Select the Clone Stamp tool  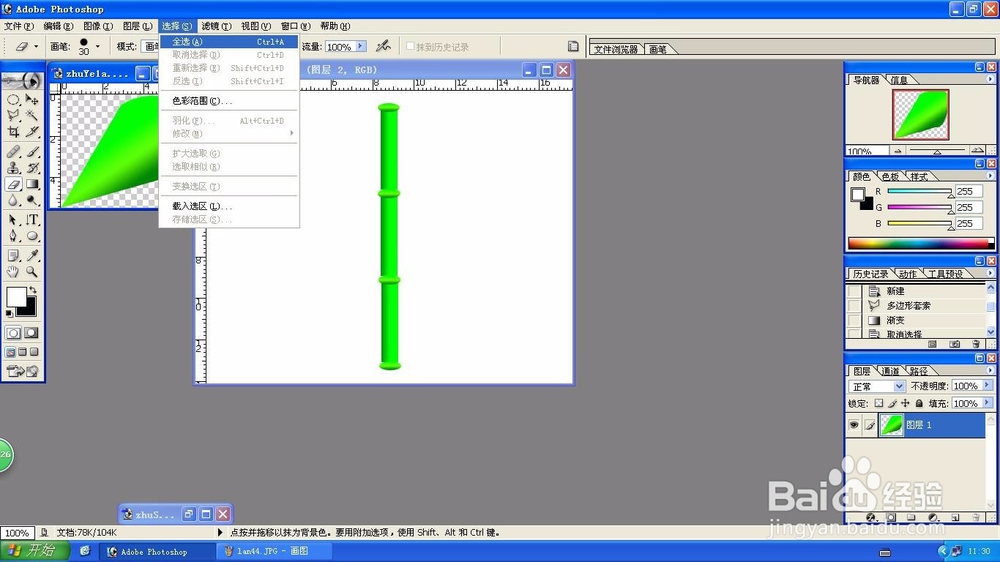[x=13, y=168]
